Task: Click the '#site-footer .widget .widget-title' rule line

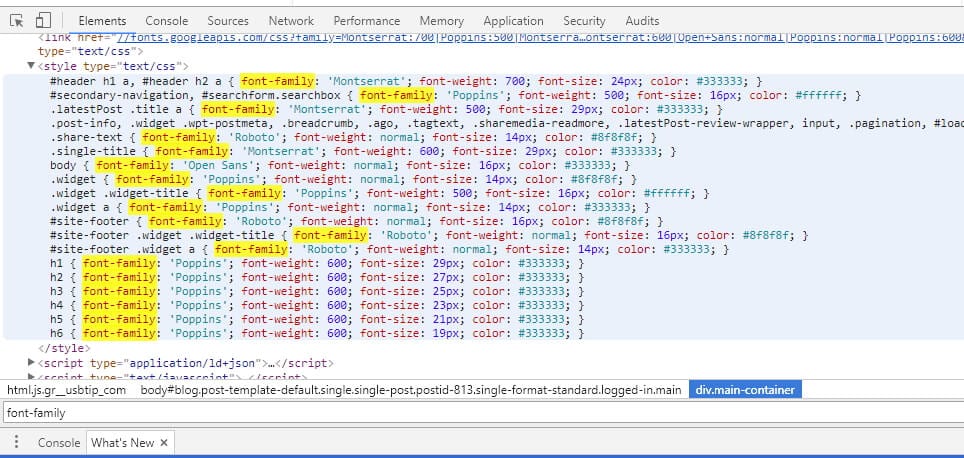Action: pyautogui.click(x=429, y=235)
